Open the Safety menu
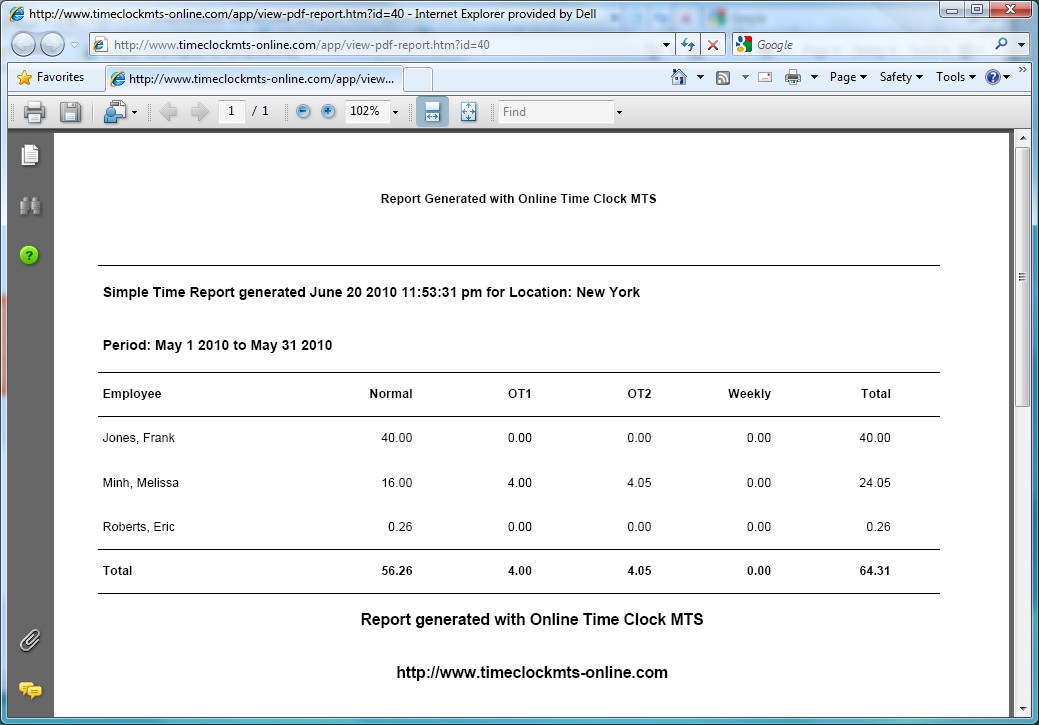The width and height of the screenshot is (1039, 725). pyautogui.click(x=901, y=78)
